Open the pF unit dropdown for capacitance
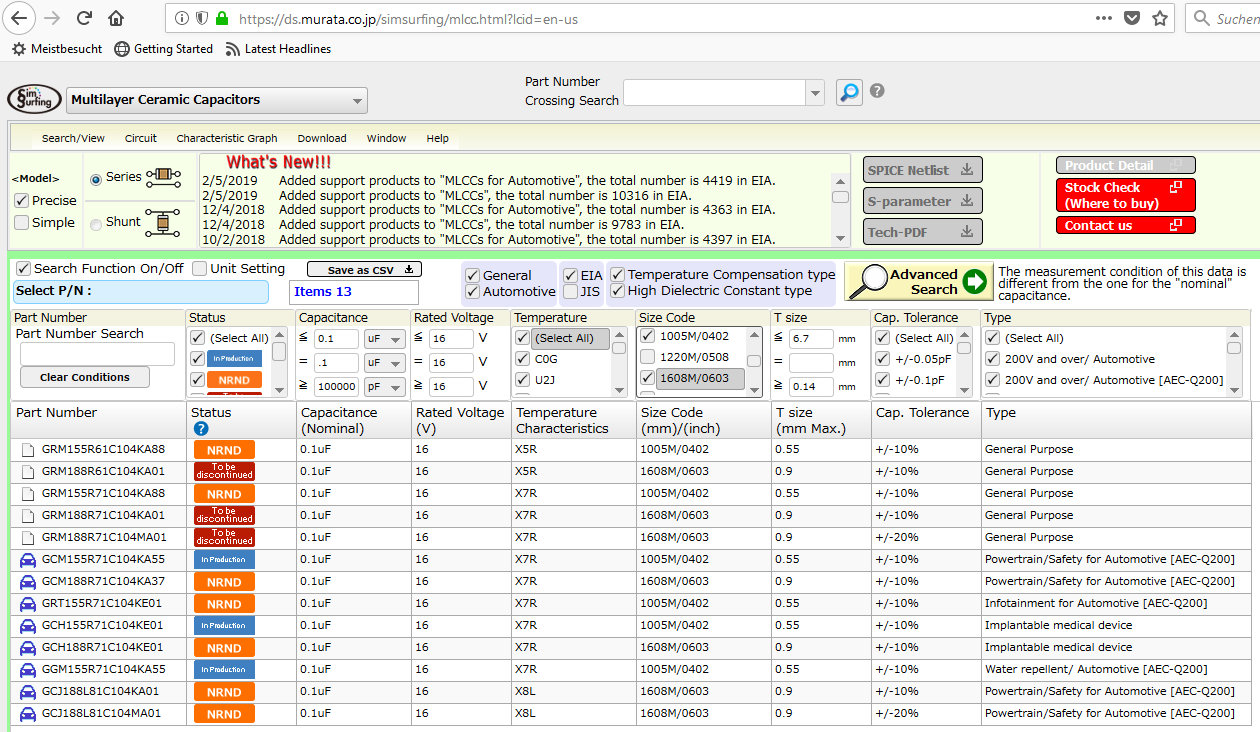The height and width of the screenshot is (732, 1260). pos(384,386)
